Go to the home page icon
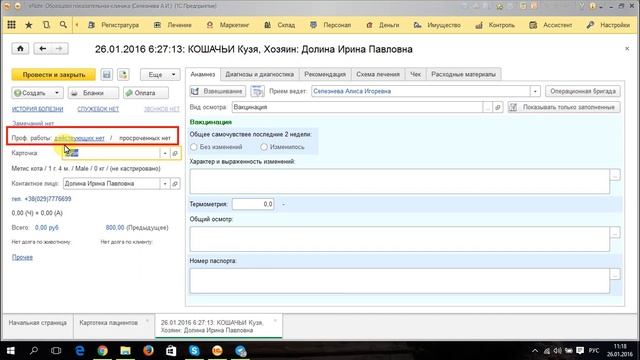 coord(20,49)
